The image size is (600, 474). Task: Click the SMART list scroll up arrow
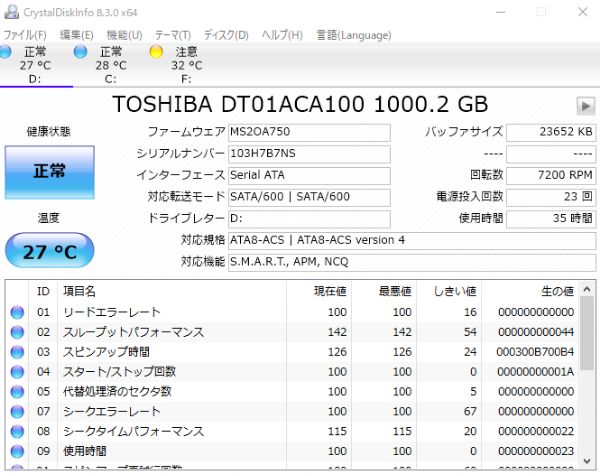587,290
